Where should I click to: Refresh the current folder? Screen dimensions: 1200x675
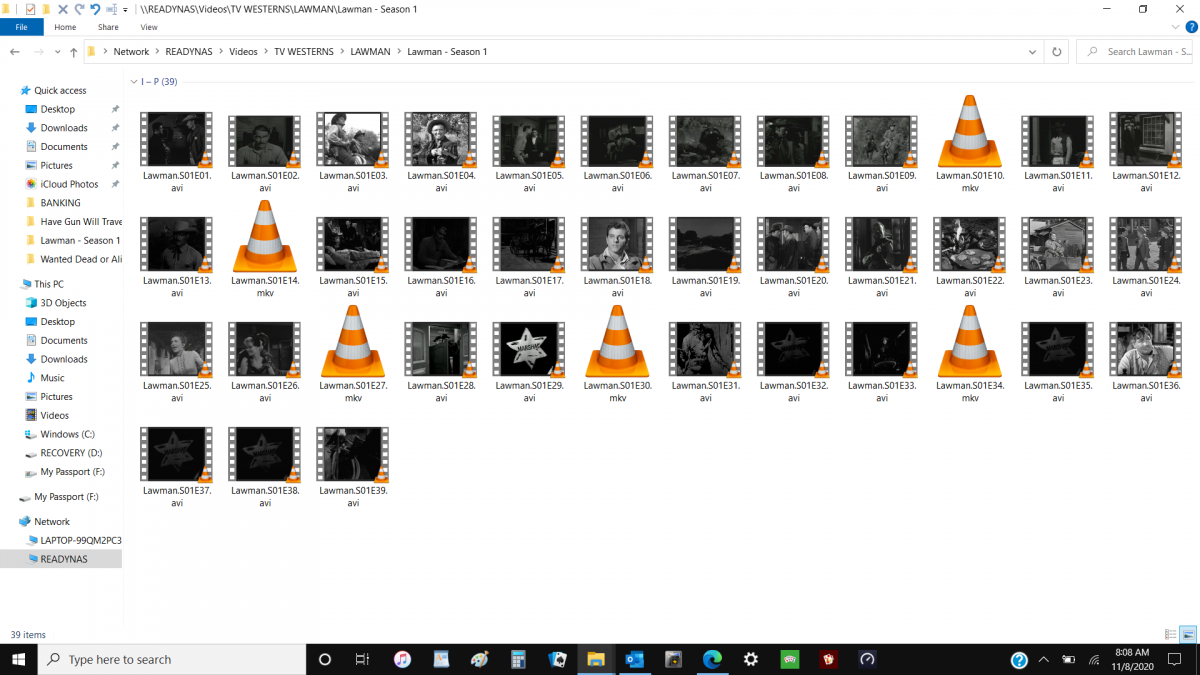[x=1056, y=52]
